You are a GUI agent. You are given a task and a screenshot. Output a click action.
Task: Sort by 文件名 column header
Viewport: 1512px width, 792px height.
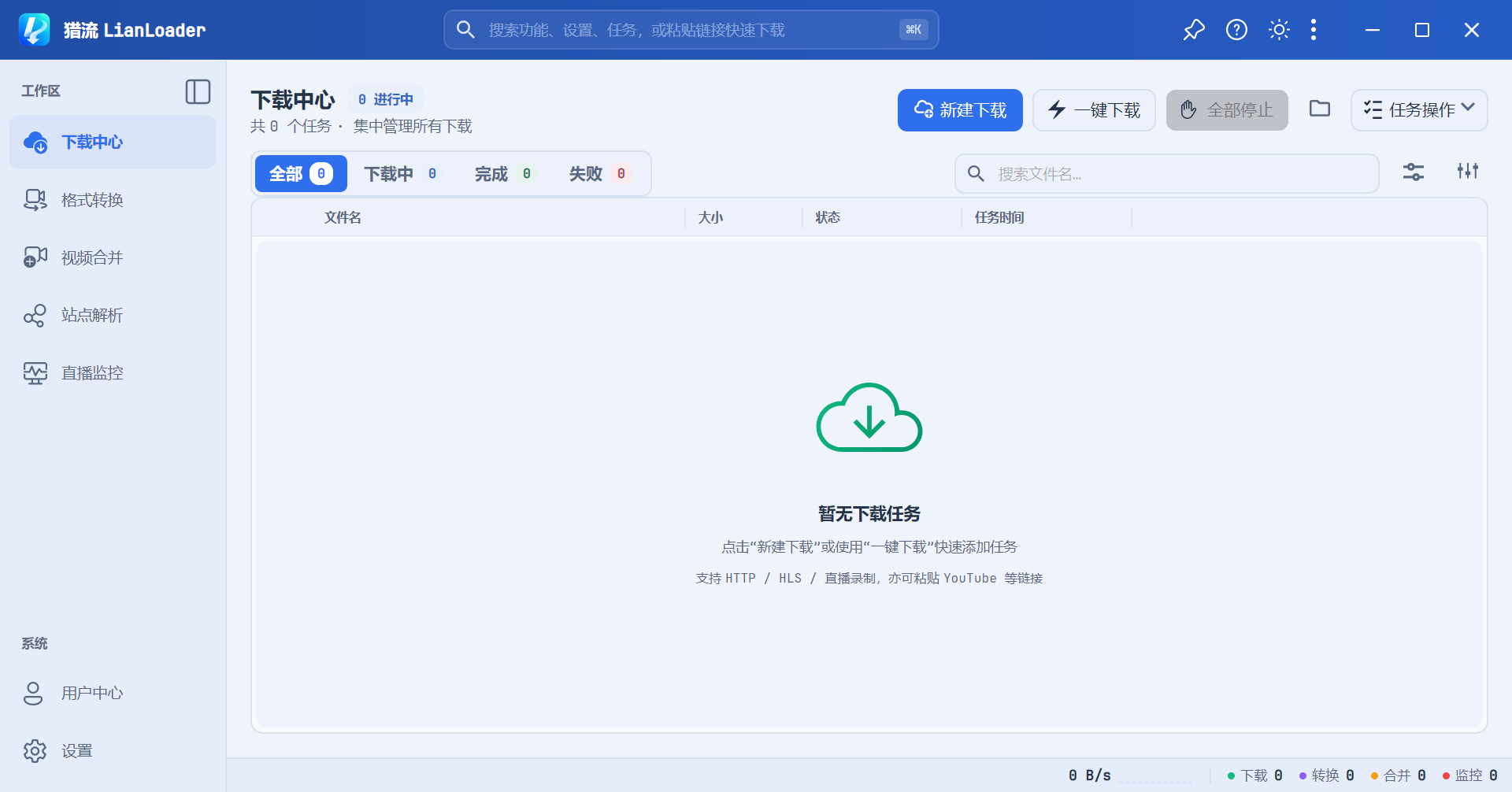pos(343,217)
